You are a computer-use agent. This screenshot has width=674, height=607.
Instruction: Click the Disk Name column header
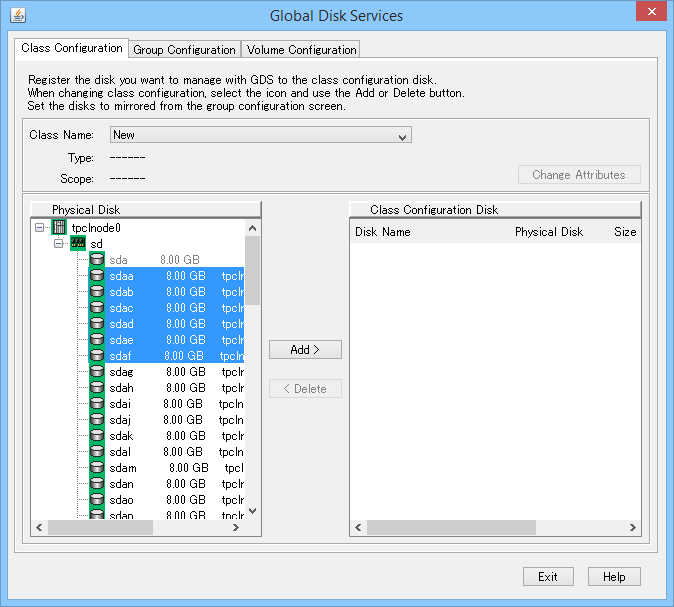point(383,232)
